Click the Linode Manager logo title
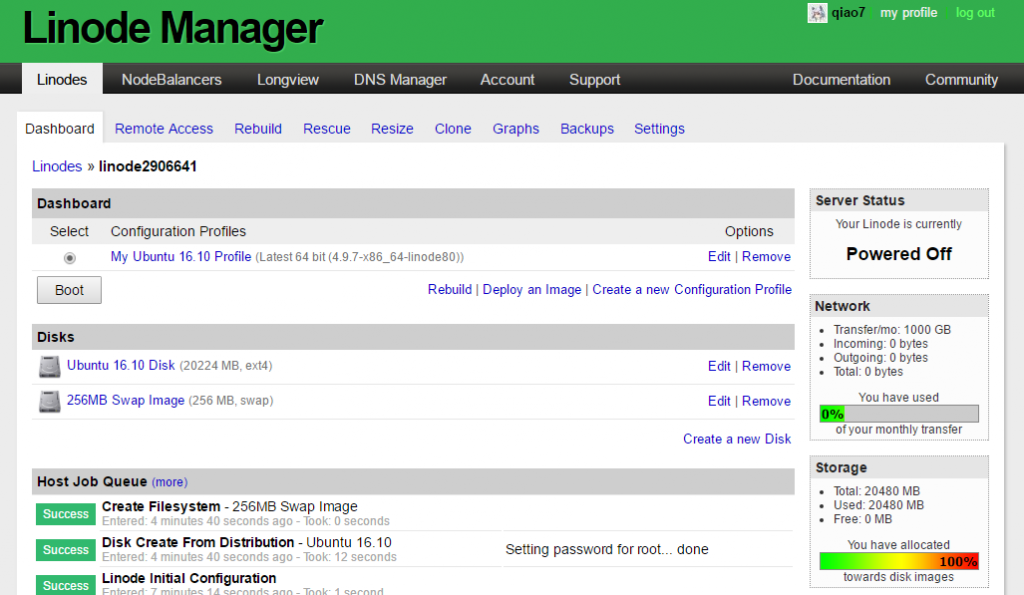The height and width of the screenshot is (595, 1024). 173,29
